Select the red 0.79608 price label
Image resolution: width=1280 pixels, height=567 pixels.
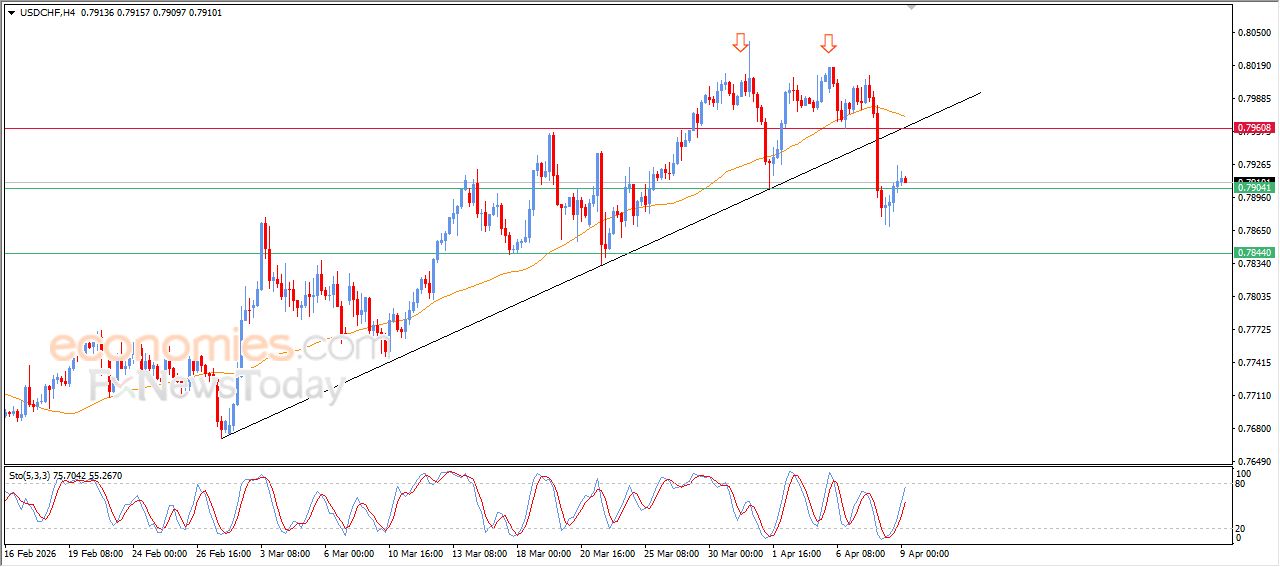tap(1254, 128)
